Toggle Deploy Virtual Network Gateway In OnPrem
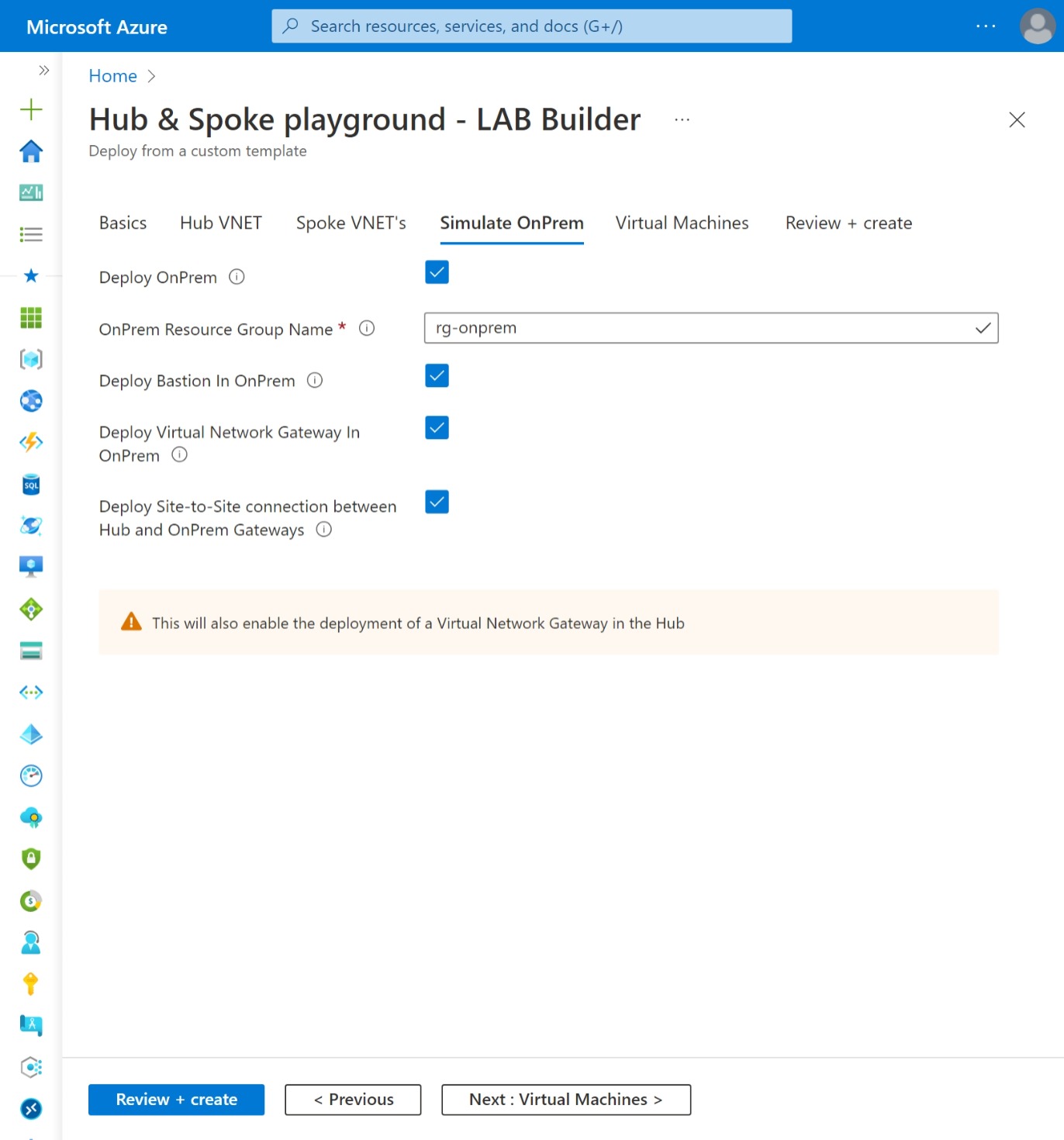 click(437, 427)
